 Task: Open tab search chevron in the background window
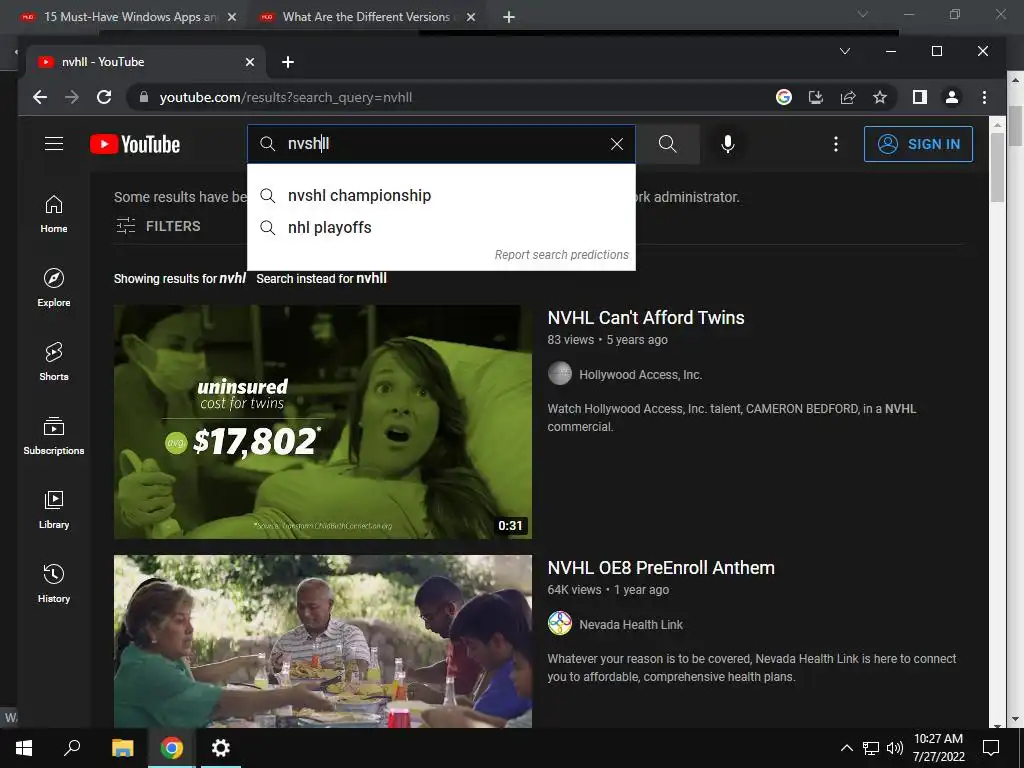[x=863, y=14]
